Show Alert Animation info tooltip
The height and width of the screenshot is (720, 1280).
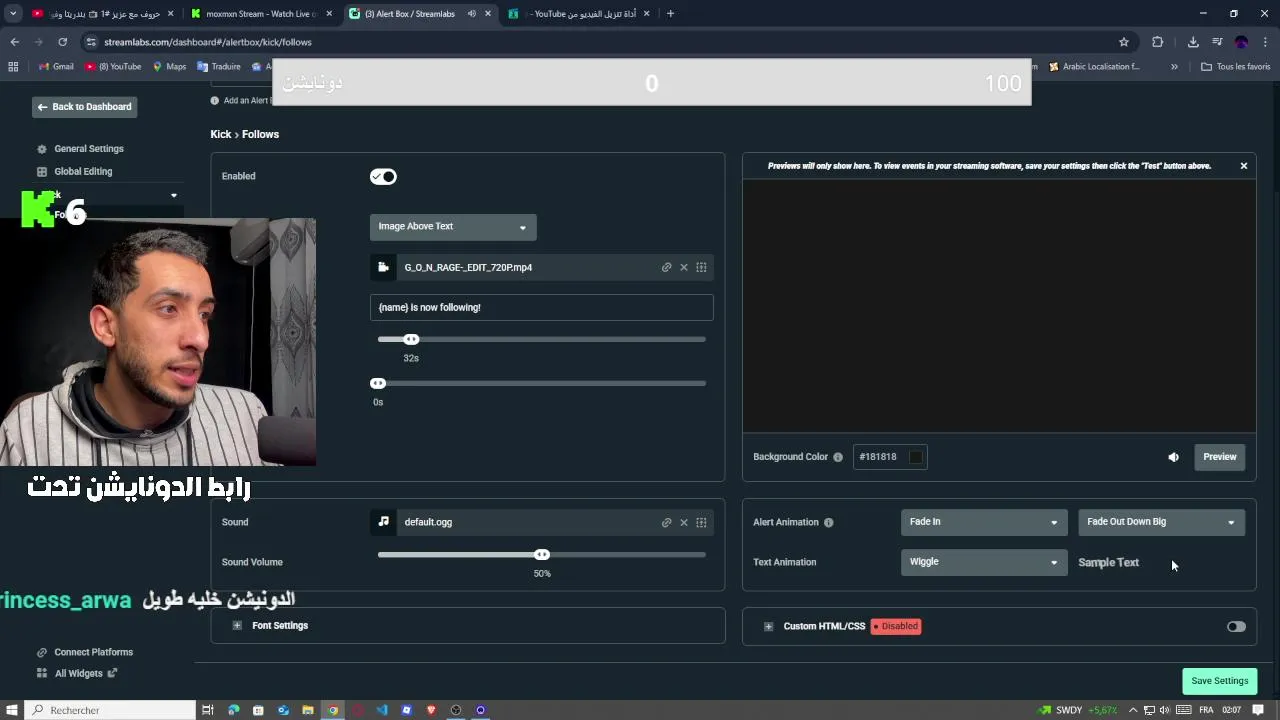828,522
